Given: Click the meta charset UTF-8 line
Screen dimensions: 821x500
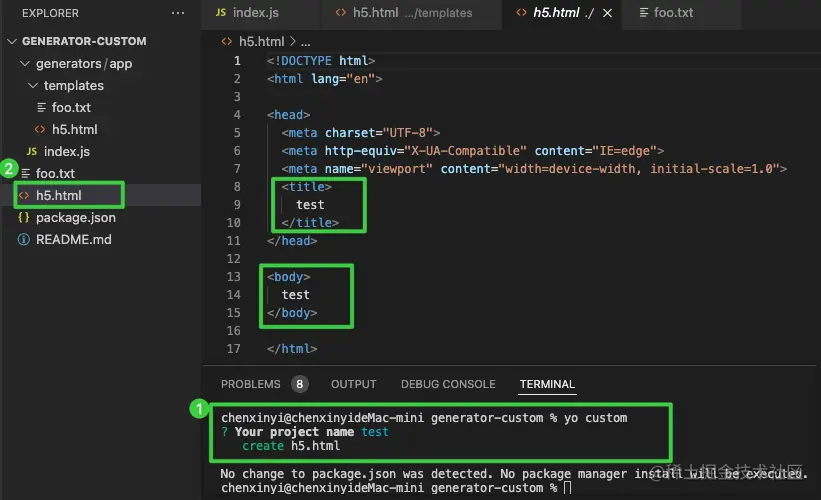Looking at the screenshot, I should click(361, 133).
